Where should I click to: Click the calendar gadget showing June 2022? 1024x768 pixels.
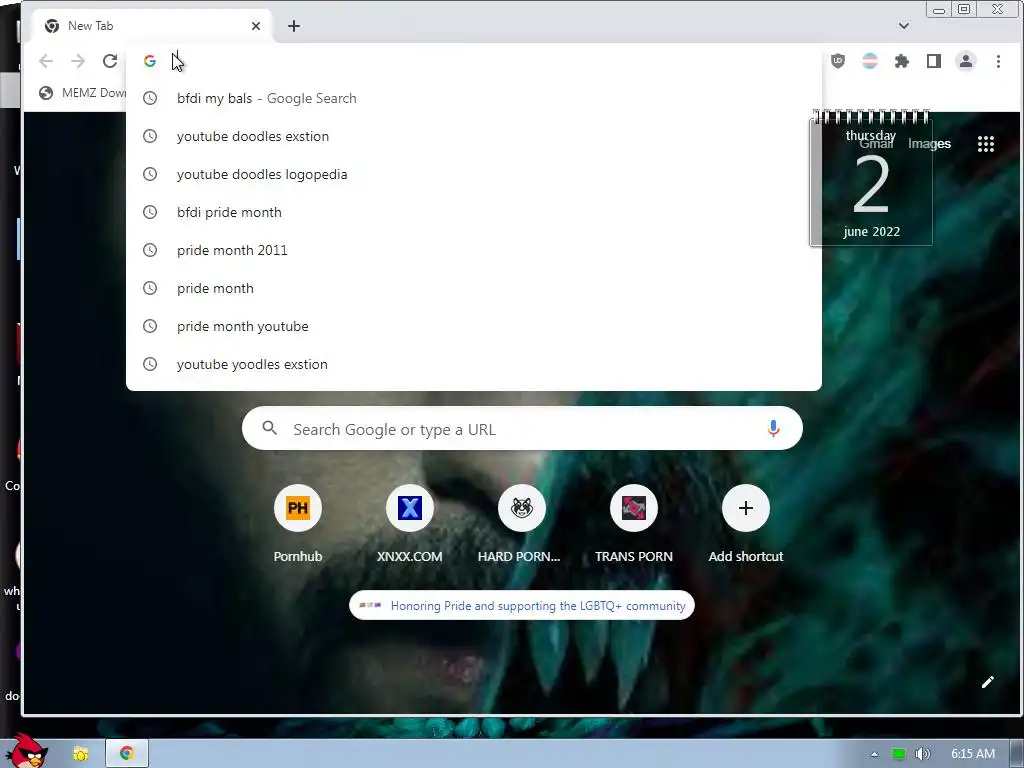[871, 178]
